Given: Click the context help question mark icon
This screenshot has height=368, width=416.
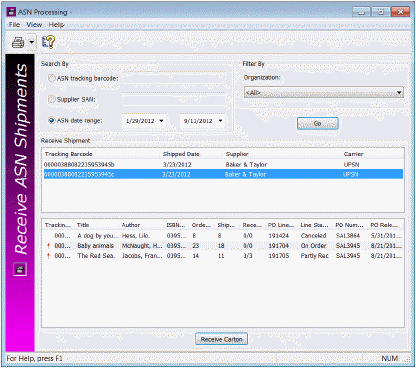Looking at the screenshot, I should point(48,42).
